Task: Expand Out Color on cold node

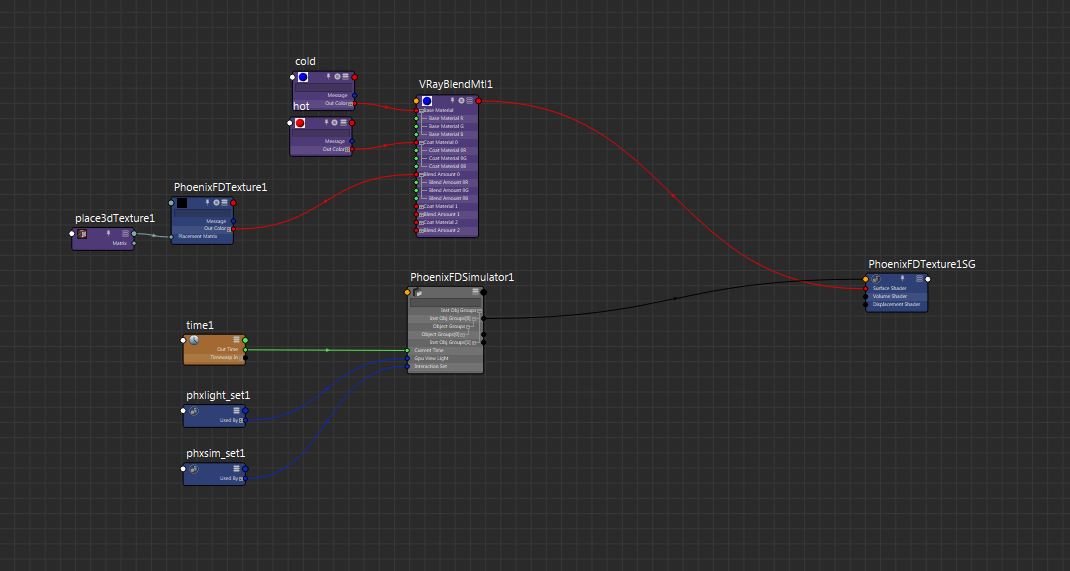Action: (350, 104)
